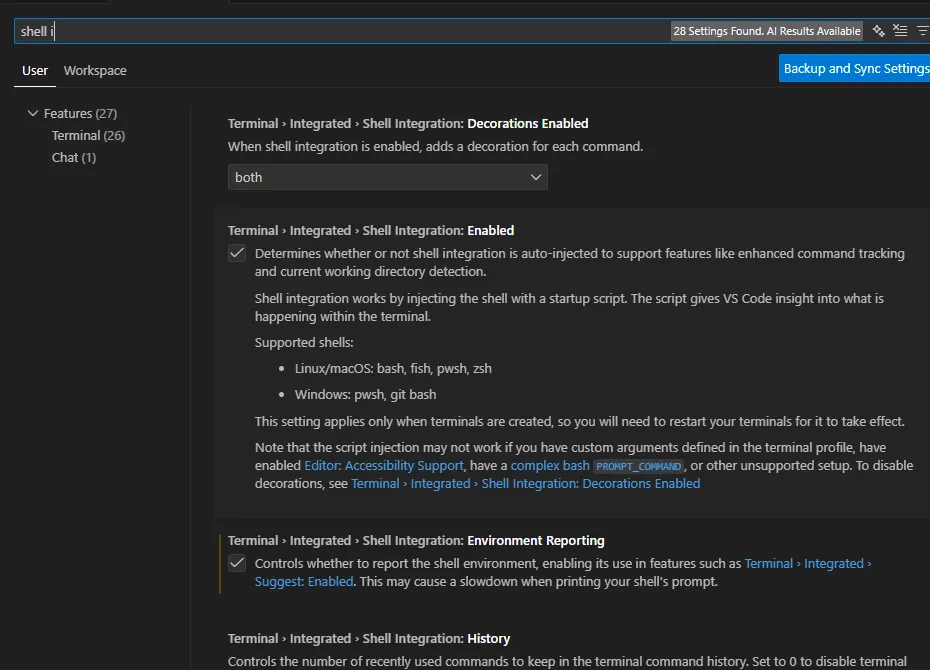The width and height of the screenshot is (930, 670).
Task: Click the AI search results sparkle icon
Action: [x=878, y=31]
